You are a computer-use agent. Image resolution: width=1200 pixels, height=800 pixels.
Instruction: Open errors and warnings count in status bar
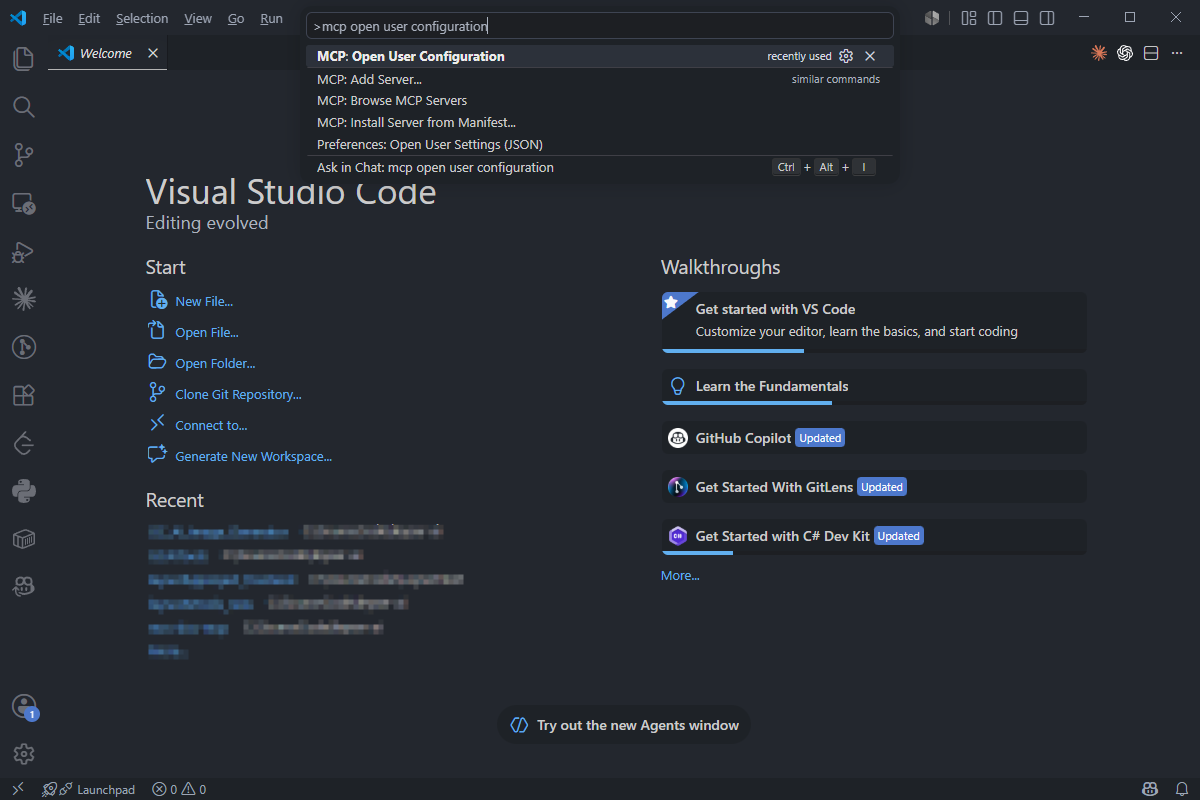[179, 789]
